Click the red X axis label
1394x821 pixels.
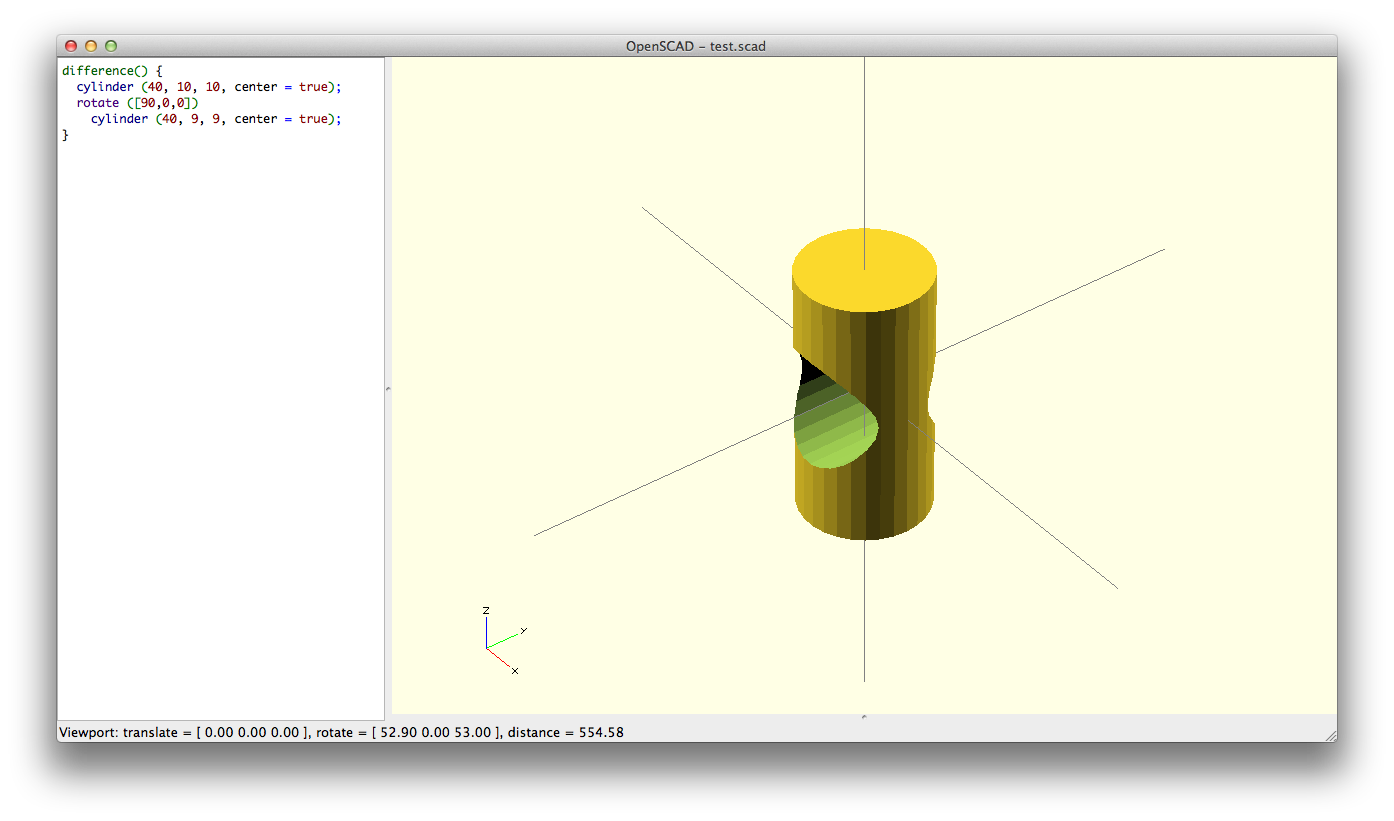pos(515,671)
